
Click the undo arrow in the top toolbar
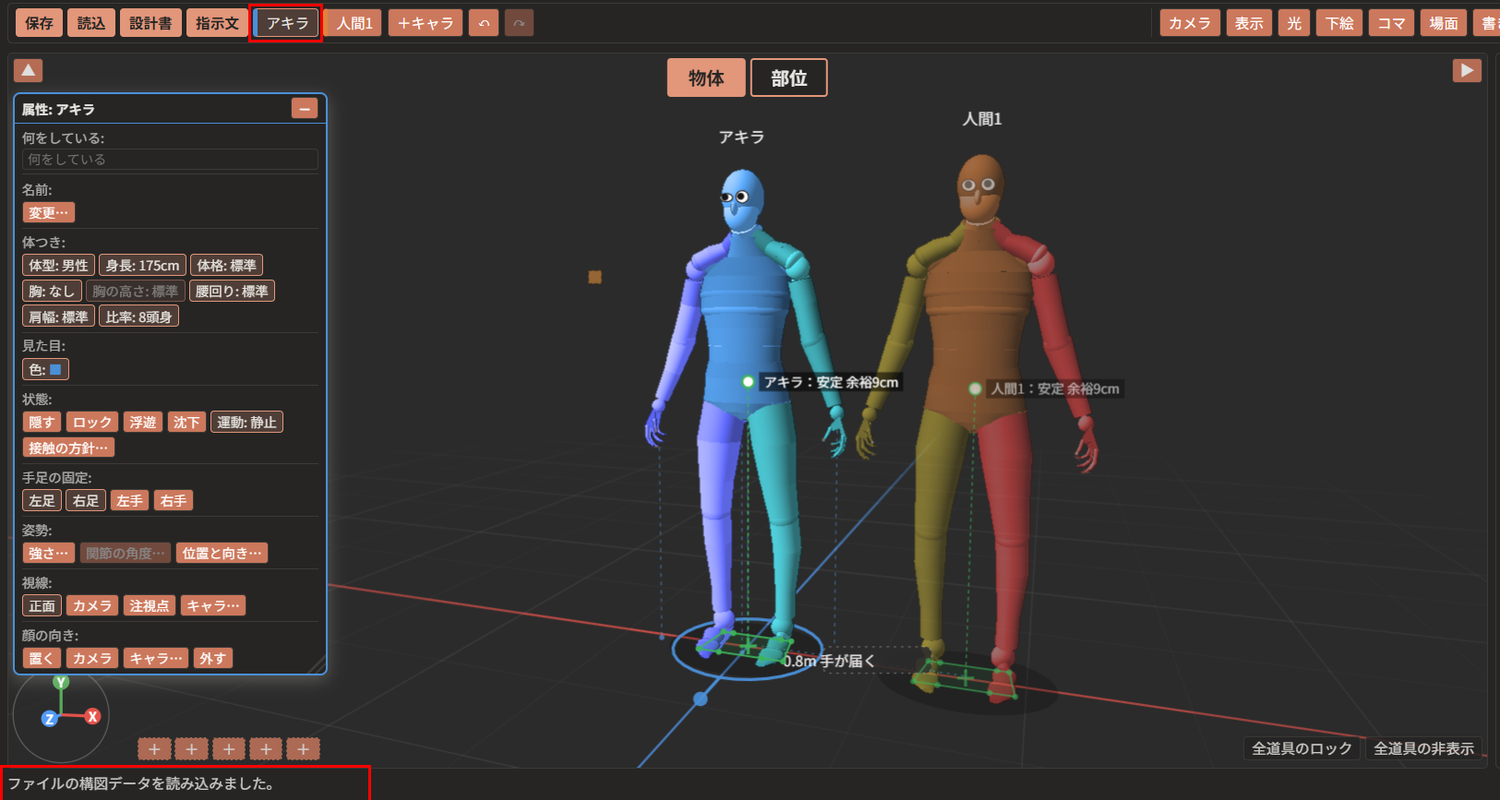483,22
